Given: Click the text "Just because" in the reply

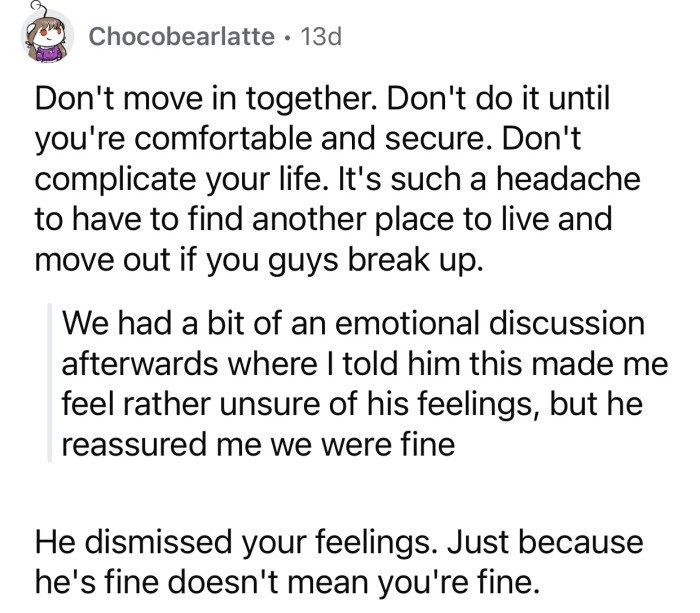Looking at the screenshot, I should pyautogui.click(x=545, y=542).
